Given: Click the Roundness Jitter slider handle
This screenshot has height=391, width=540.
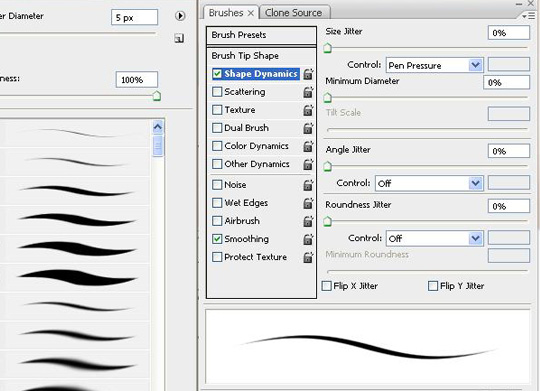Looking at the screenshot, I should (x=328, y=222).
